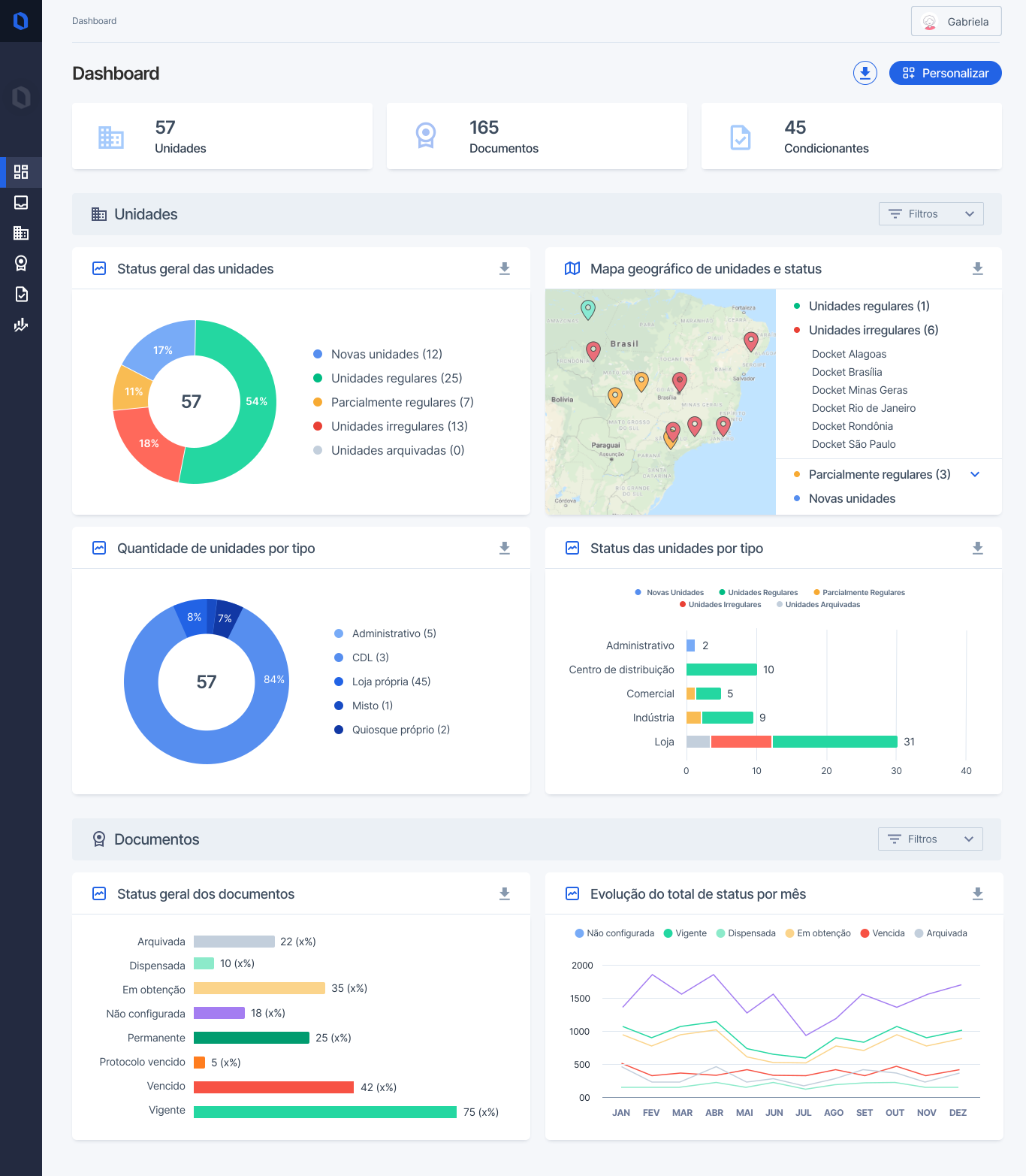Toggle Parcialmente regulares (7) legend entry
This screenshot has height=1176, width=1026.
click(x=394, y=402)
